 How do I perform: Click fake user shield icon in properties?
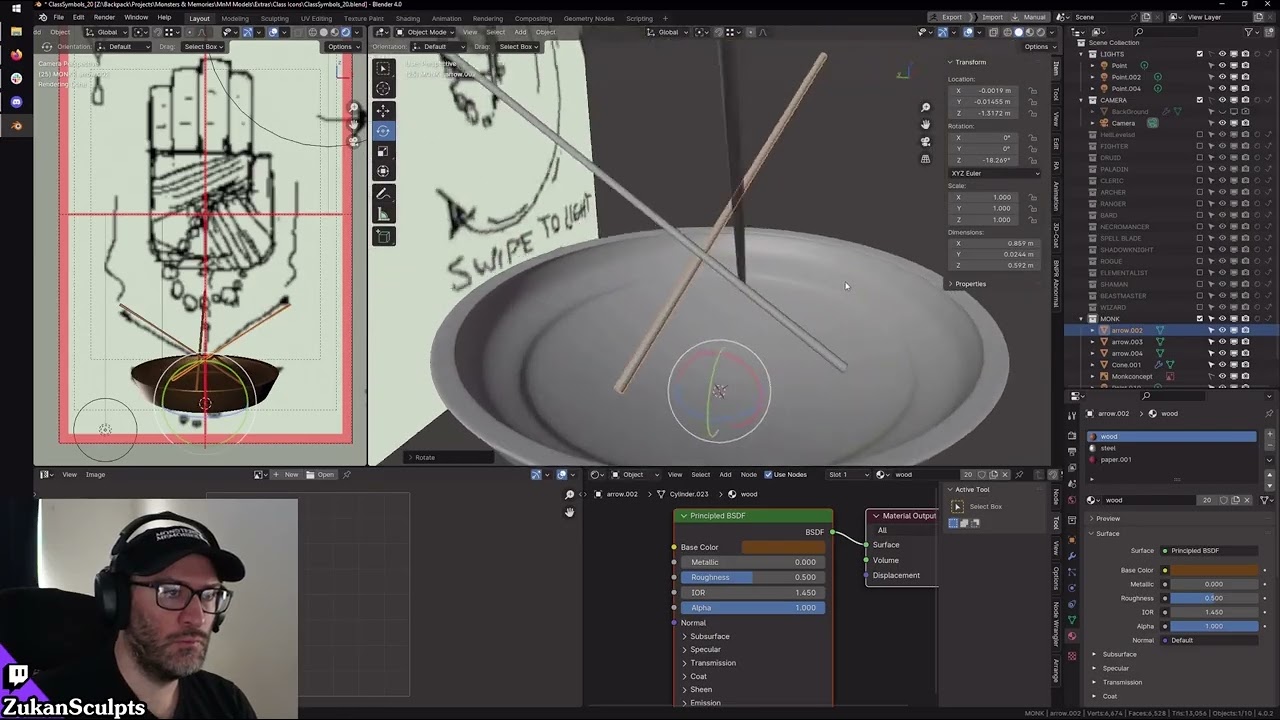point(1223,500)
